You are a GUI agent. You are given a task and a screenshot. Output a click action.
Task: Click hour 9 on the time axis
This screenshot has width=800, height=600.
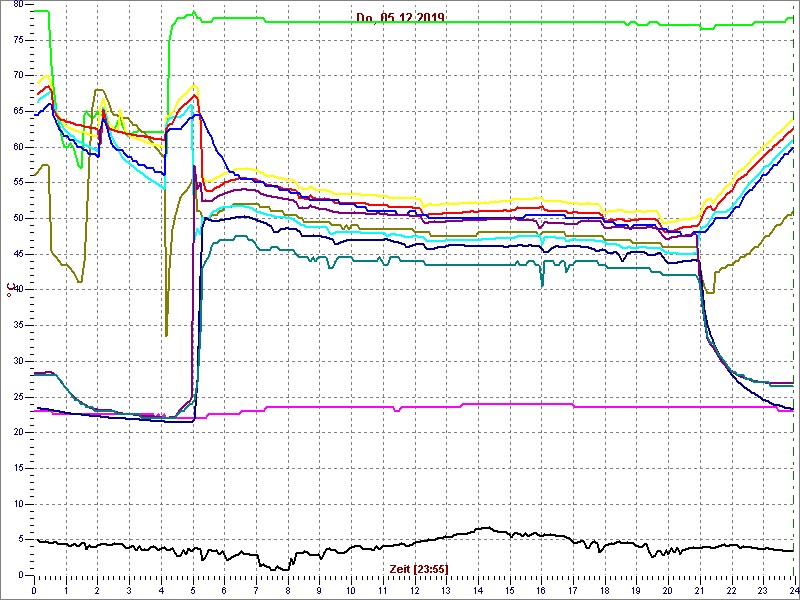tap(319, 591)
